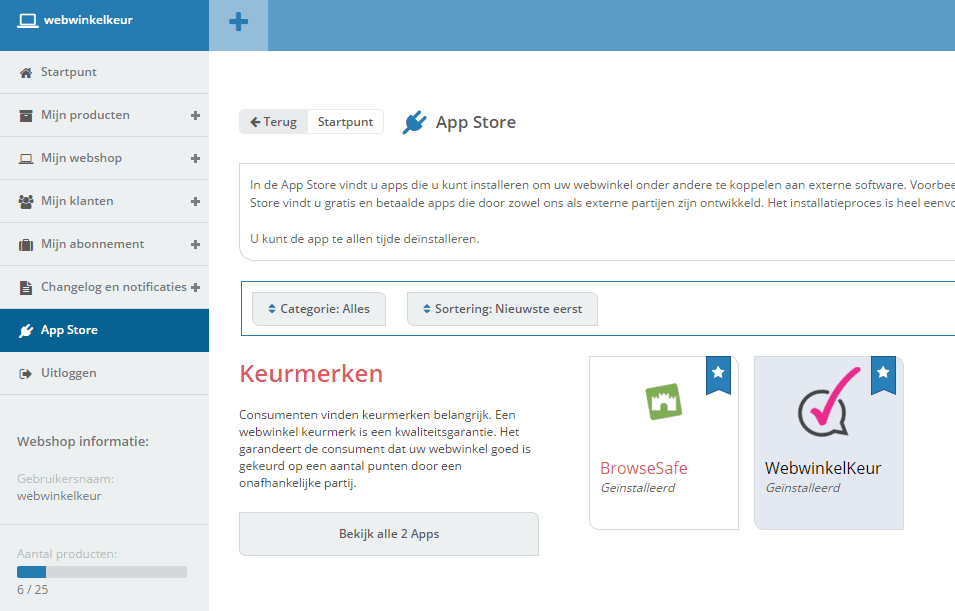The image size is (955, 611).
Task: Click the Aantal producten progress bar
Action: [x=101, y=572]
